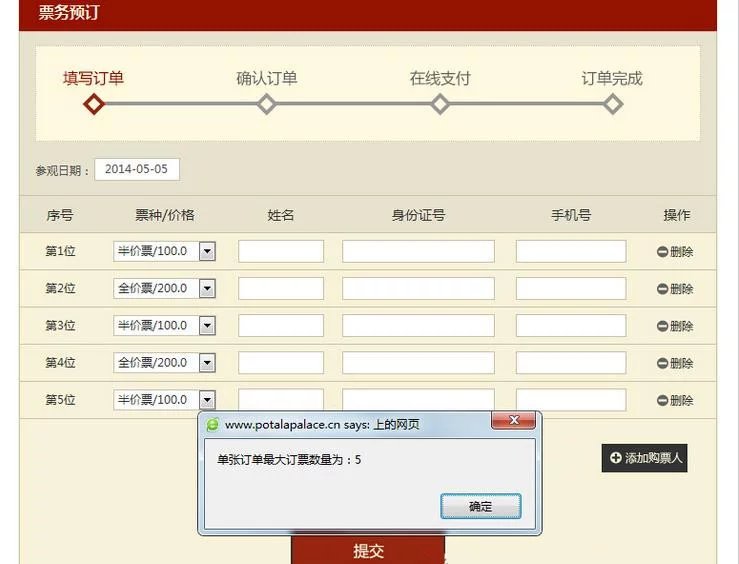Screen dimensions: 739x564
Task: Click the 参观日期 date field
Action: tap(137, 169)
